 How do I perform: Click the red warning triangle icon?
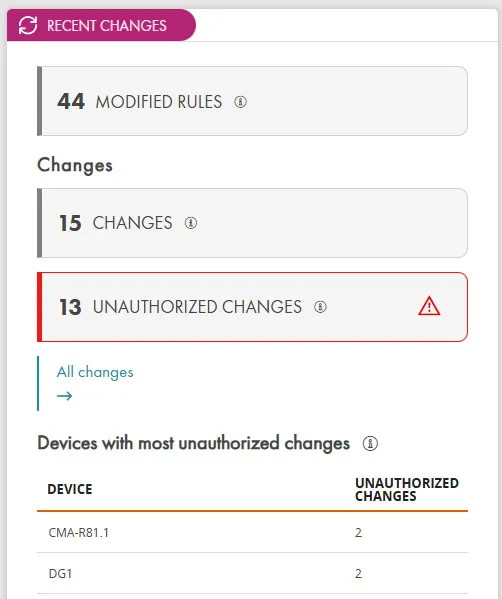point(429,306)
